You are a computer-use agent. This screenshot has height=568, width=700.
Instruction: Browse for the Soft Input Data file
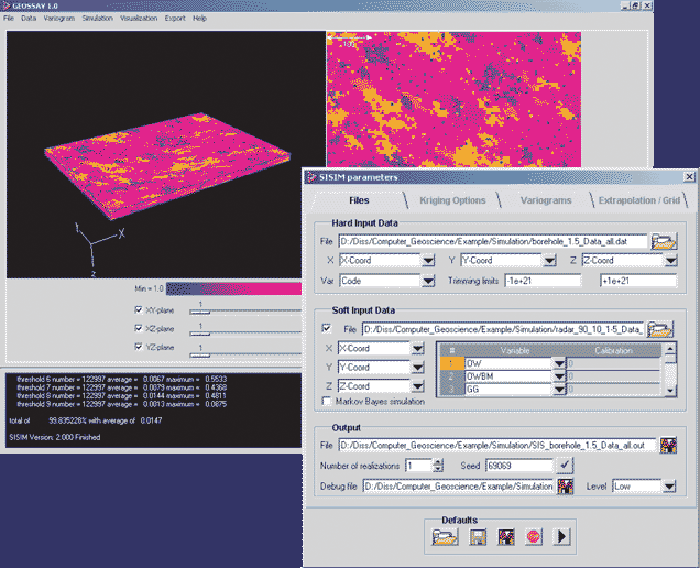[660, 328]
